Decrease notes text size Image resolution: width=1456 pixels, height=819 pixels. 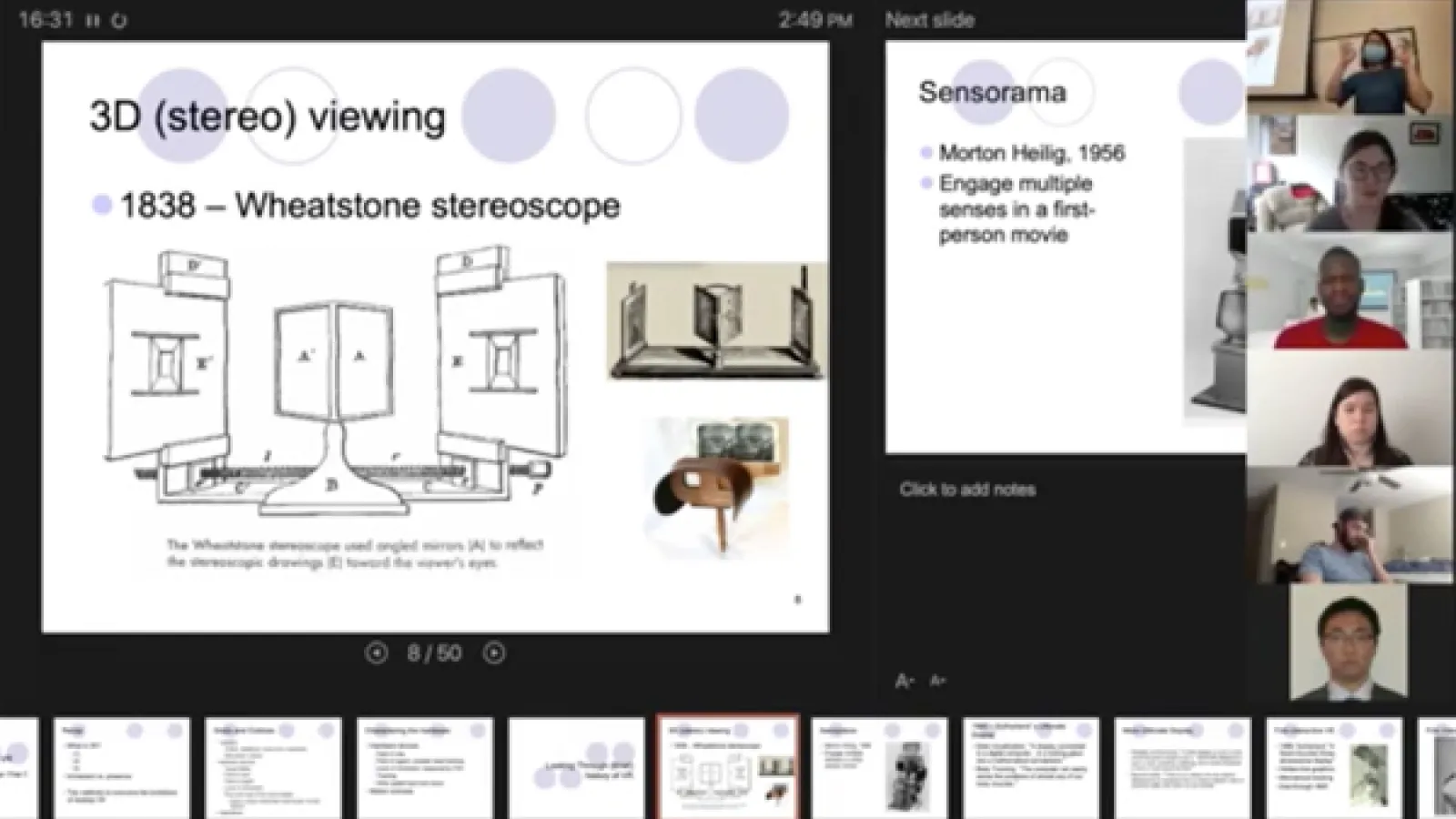coord(937,681)
